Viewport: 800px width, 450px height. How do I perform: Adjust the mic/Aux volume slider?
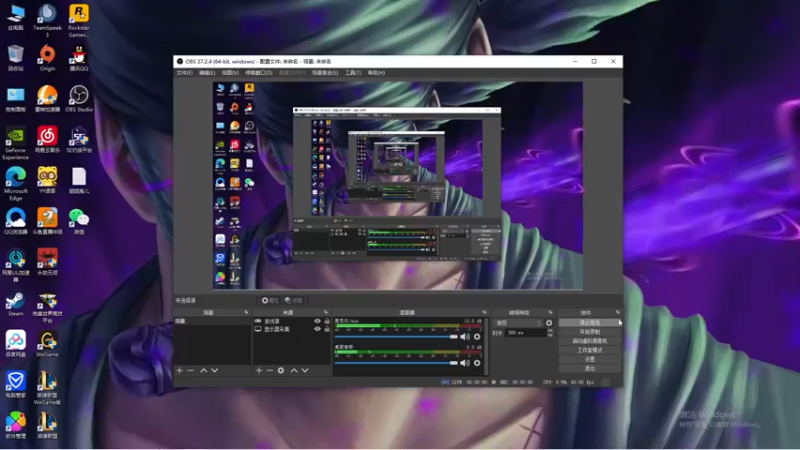tap(396, 337)
